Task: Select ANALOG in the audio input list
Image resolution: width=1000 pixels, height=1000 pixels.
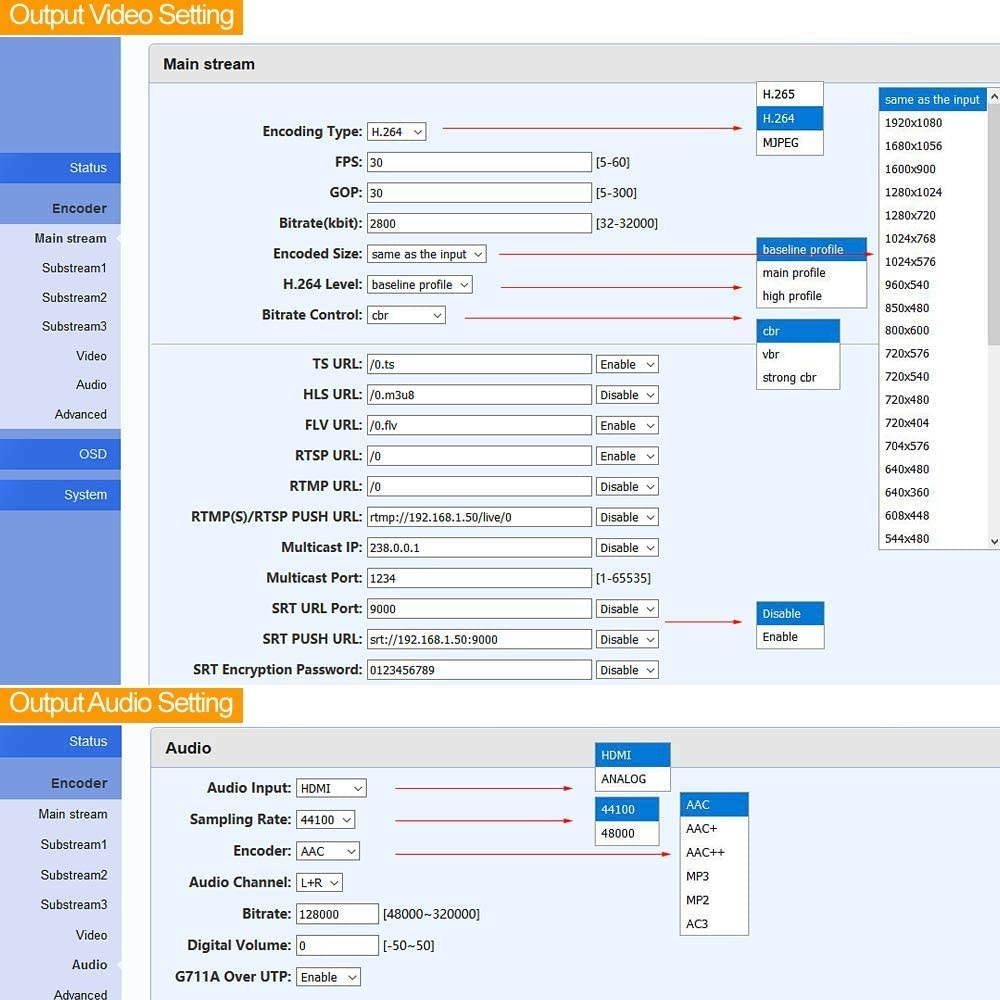Action: click(x=632, y=779)
